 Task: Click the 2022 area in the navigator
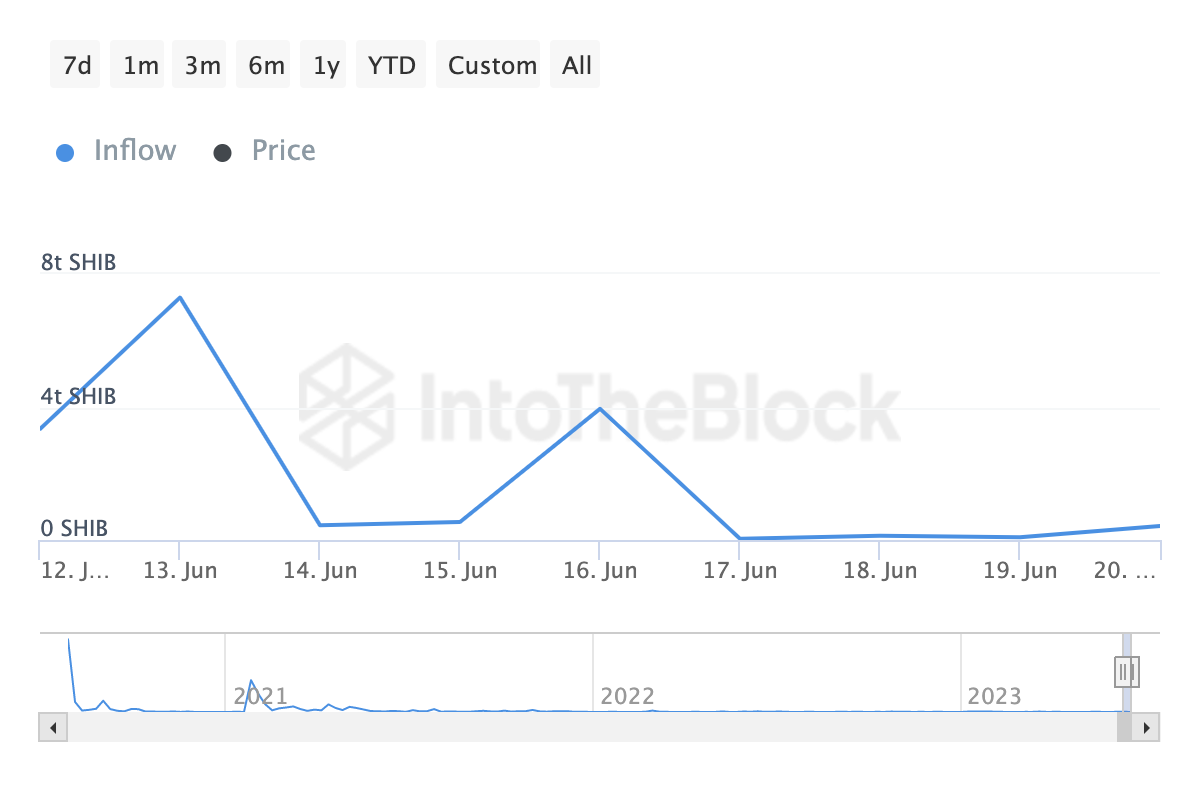click(627, 695)
